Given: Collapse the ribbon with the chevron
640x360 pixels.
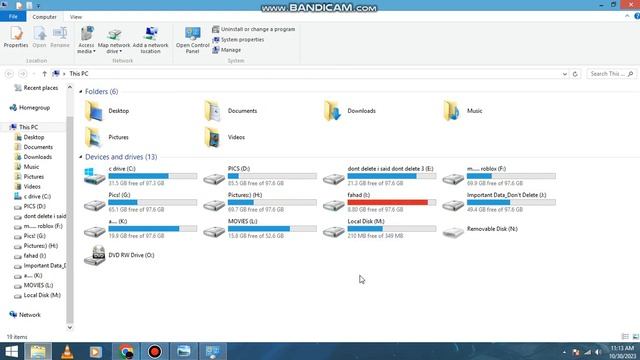Looking at the screenshot, I should pyautogui.click(x=627, y=16).
